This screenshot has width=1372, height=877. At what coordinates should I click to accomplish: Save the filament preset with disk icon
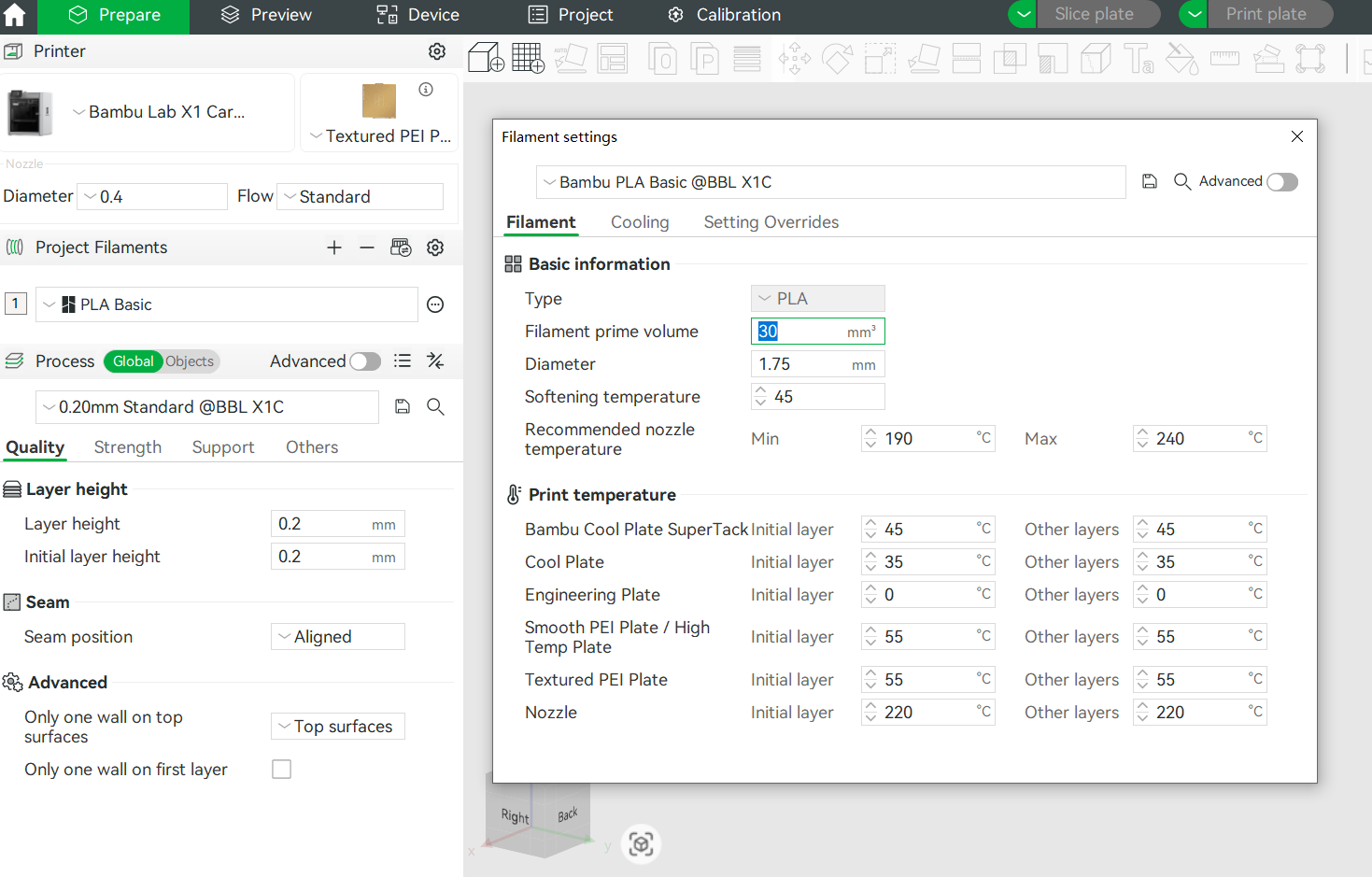pos(1150,182)
